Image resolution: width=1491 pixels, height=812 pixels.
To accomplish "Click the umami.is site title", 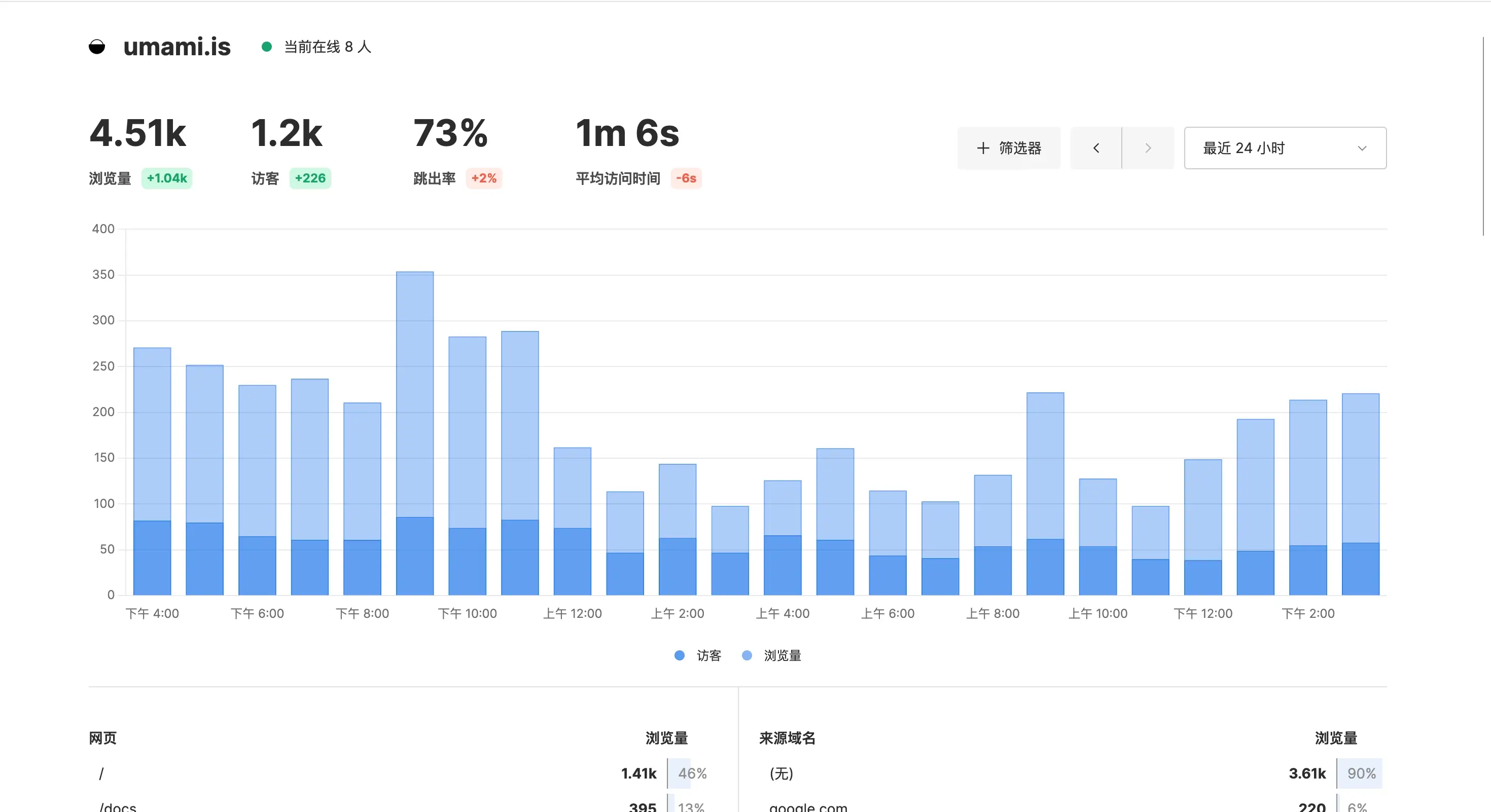I will point(176,47).
